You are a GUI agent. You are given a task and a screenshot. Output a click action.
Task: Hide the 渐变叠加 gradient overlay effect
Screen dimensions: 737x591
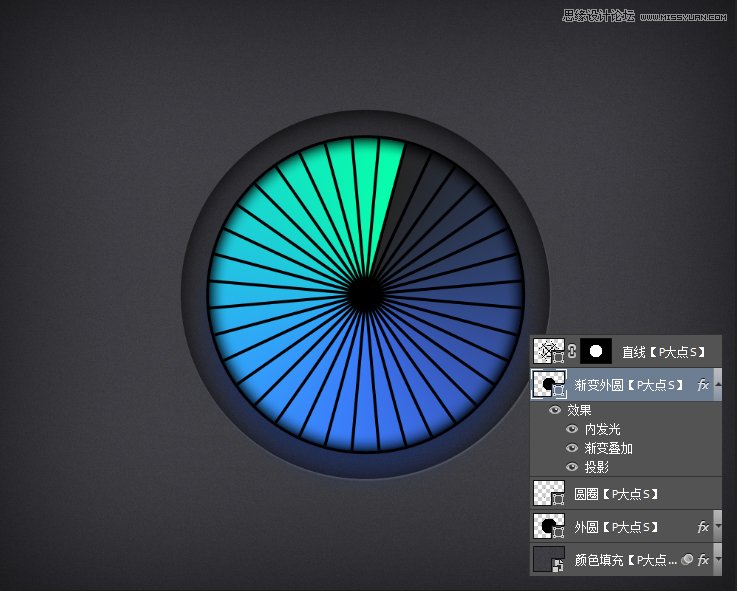571,448
